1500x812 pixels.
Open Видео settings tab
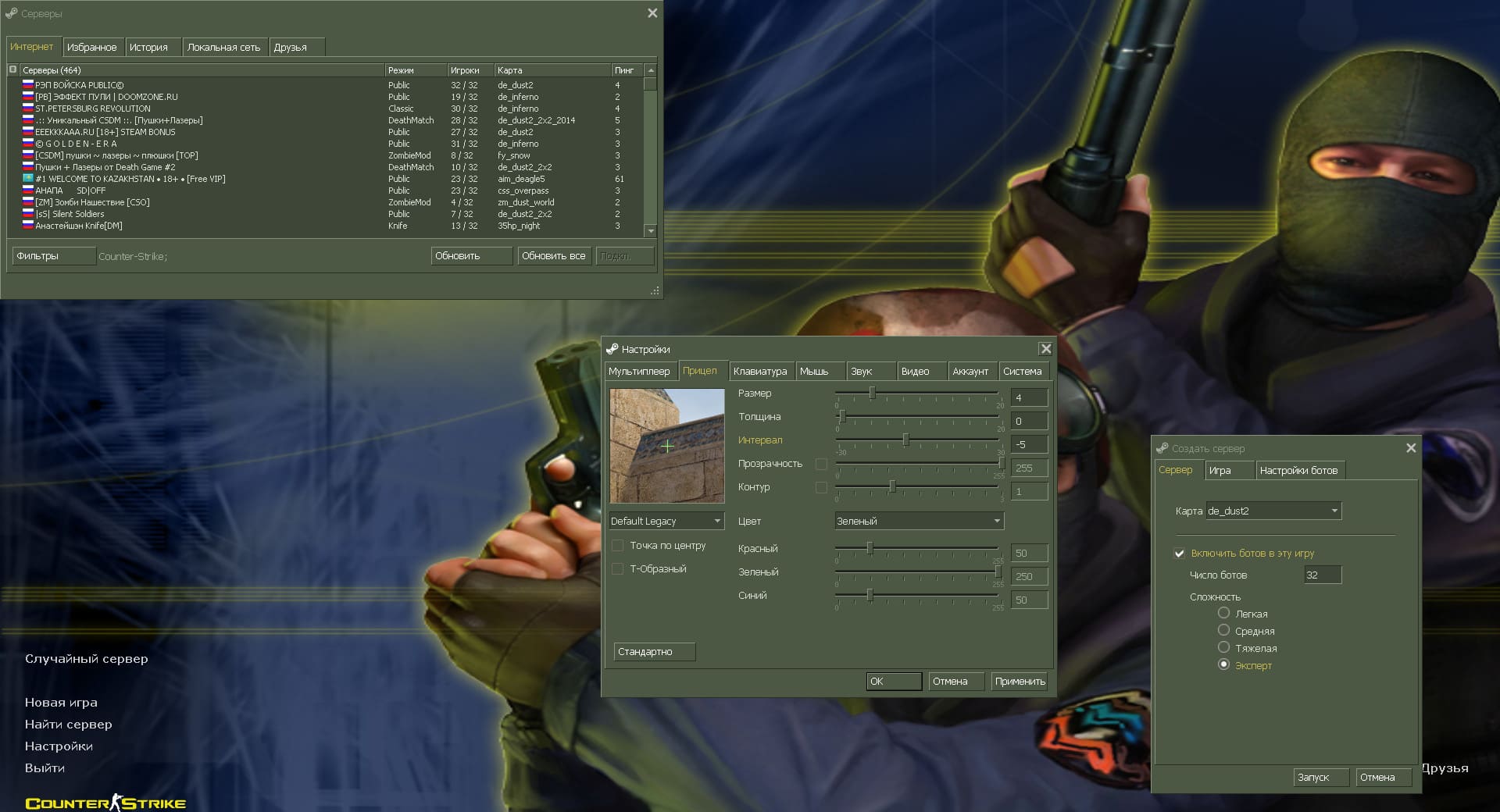click(x=921, y=372)
